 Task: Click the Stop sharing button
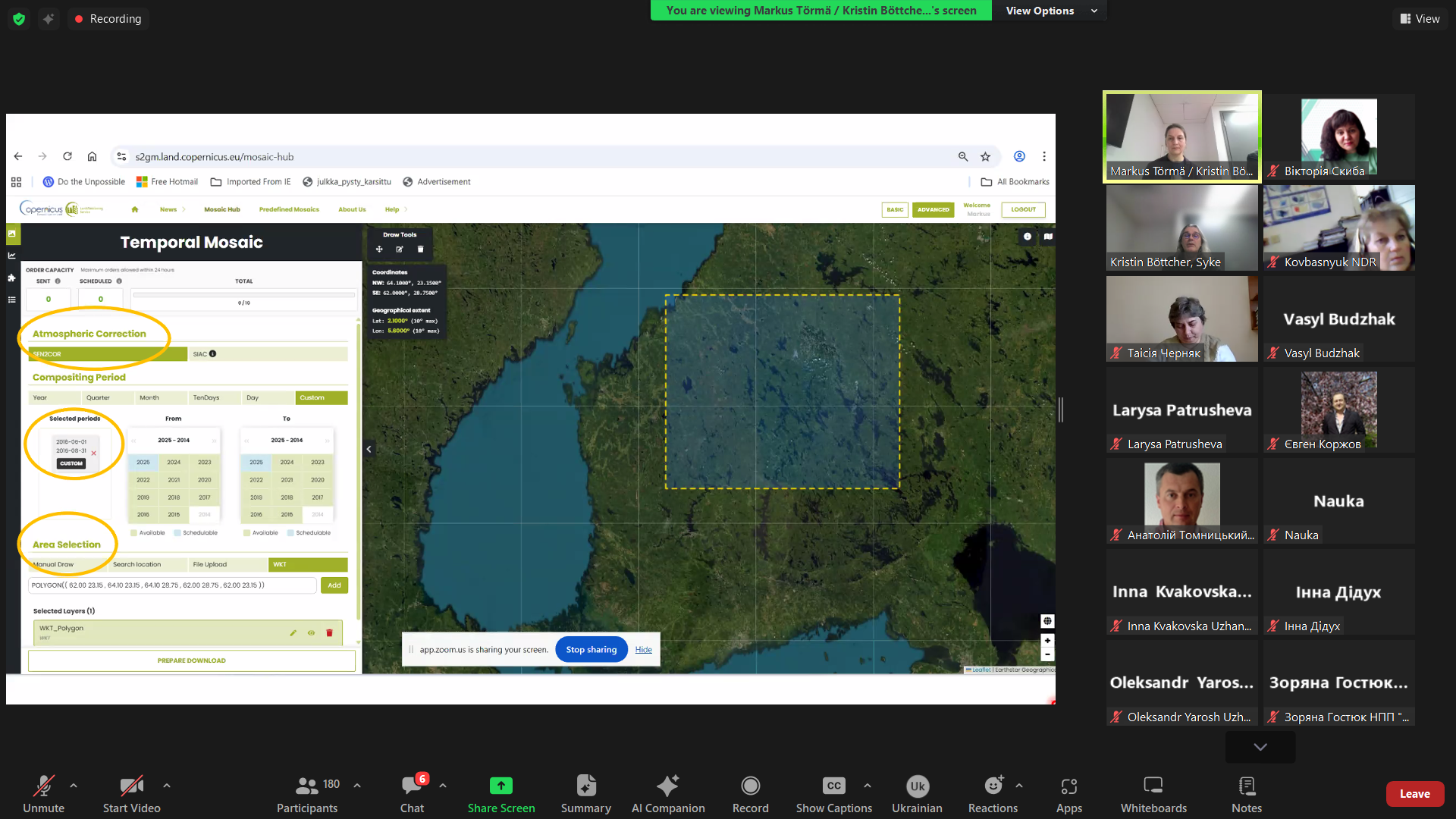click(x=591, y=649)
